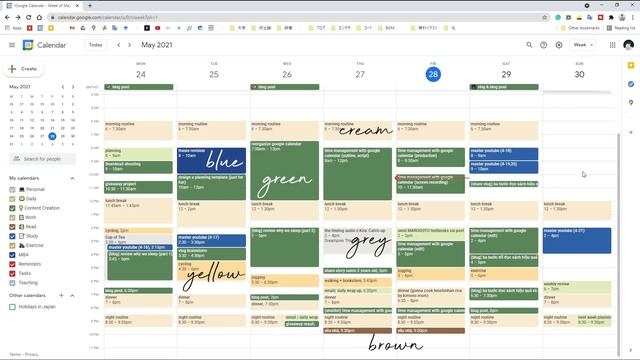
Task: Toggle the Read calendar checkbox
Action: pos(12,227)
